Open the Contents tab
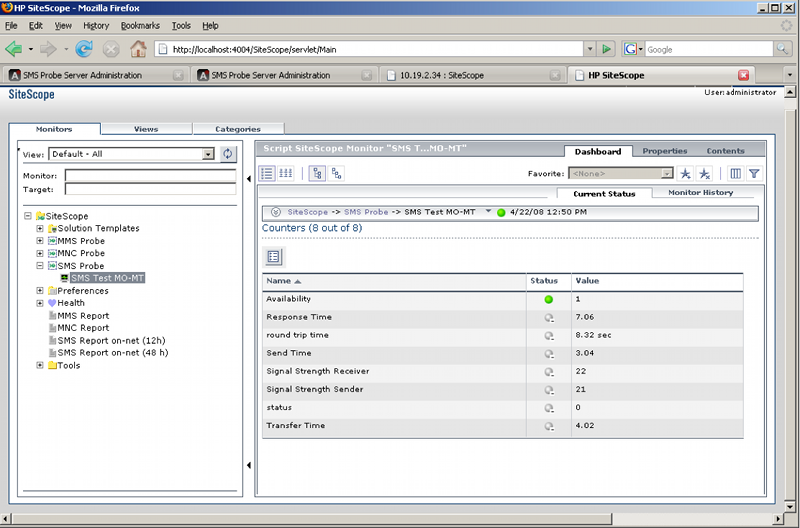Image resolution: width=800 pixels, height=528 pixels. coord(726,151)
